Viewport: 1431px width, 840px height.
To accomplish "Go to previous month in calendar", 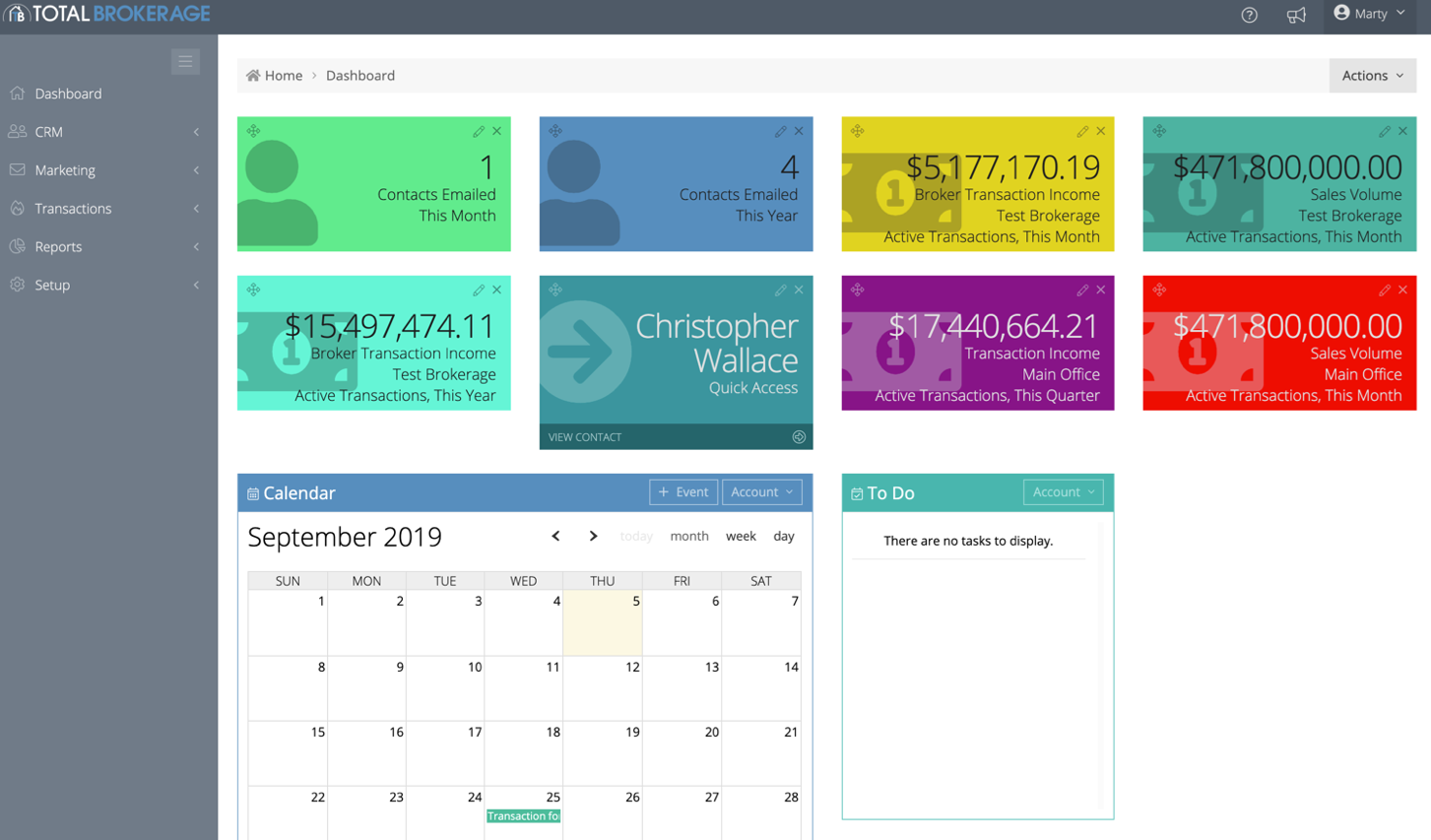I will [x=555, y=537].
